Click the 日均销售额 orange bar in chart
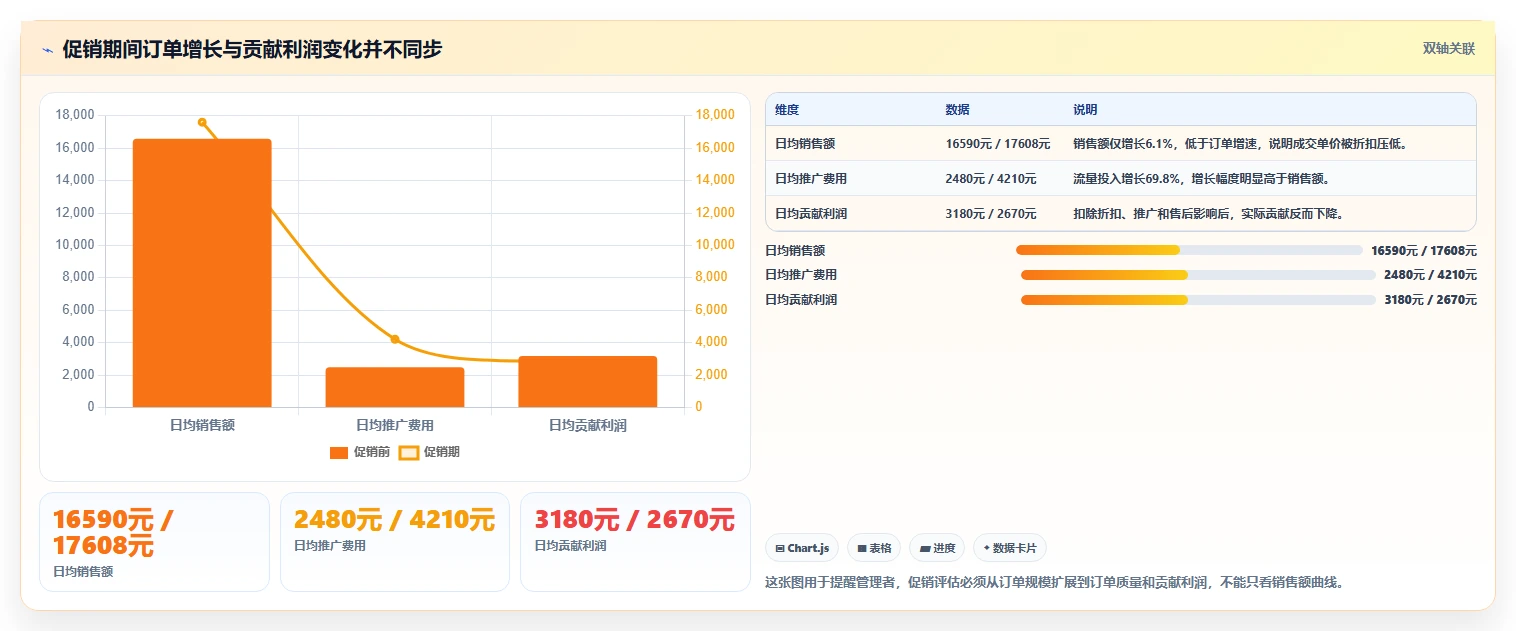Image resolution: width=1516 pixels, height=631 pixels. coord(202,273)
